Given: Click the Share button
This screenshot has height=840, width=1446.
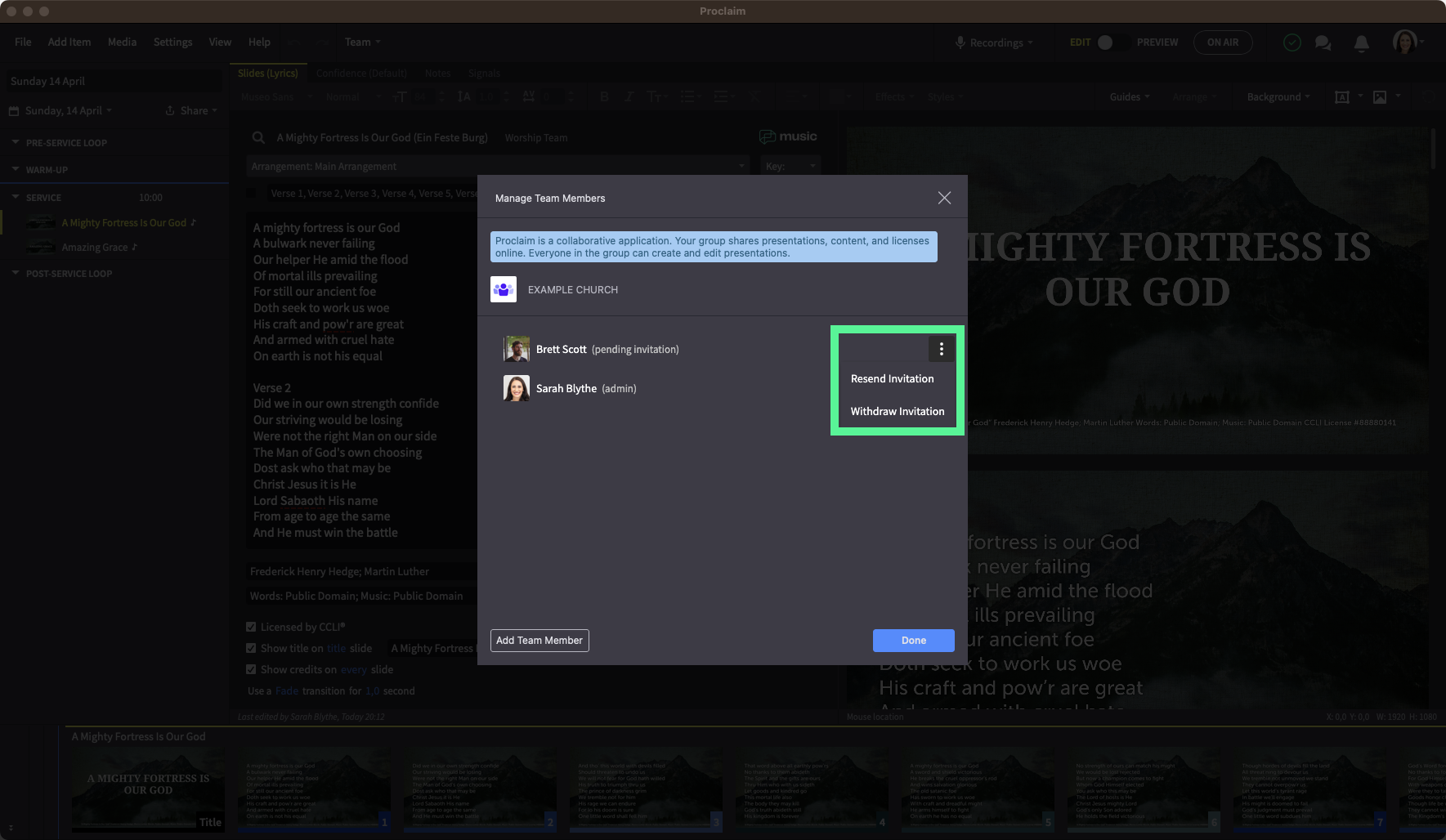Looking at the screenshot, I should [194, 110].
